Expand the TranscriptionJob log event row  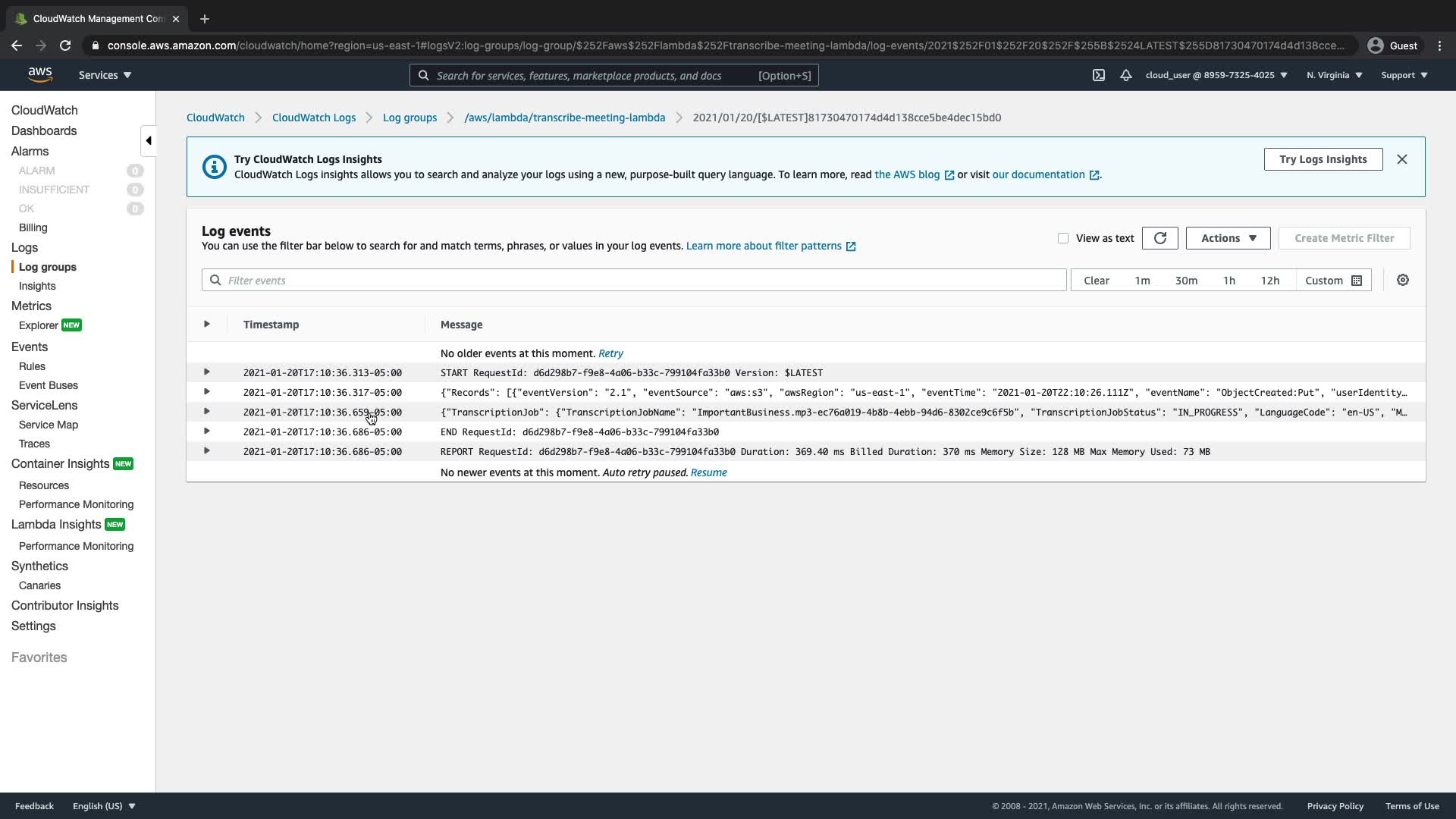(x=206, y=412)
